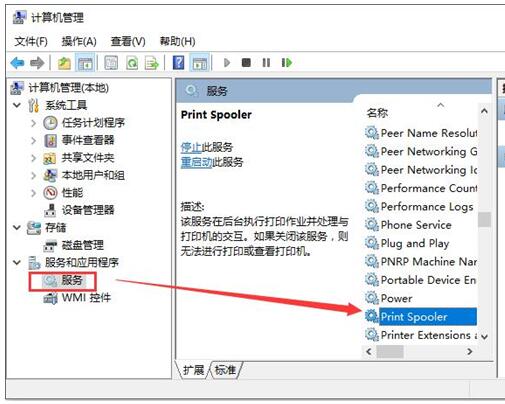The image size is (505, 404).
Task: Click the 停止 service link
Action: pyautogui.click(x=191, y=147)
